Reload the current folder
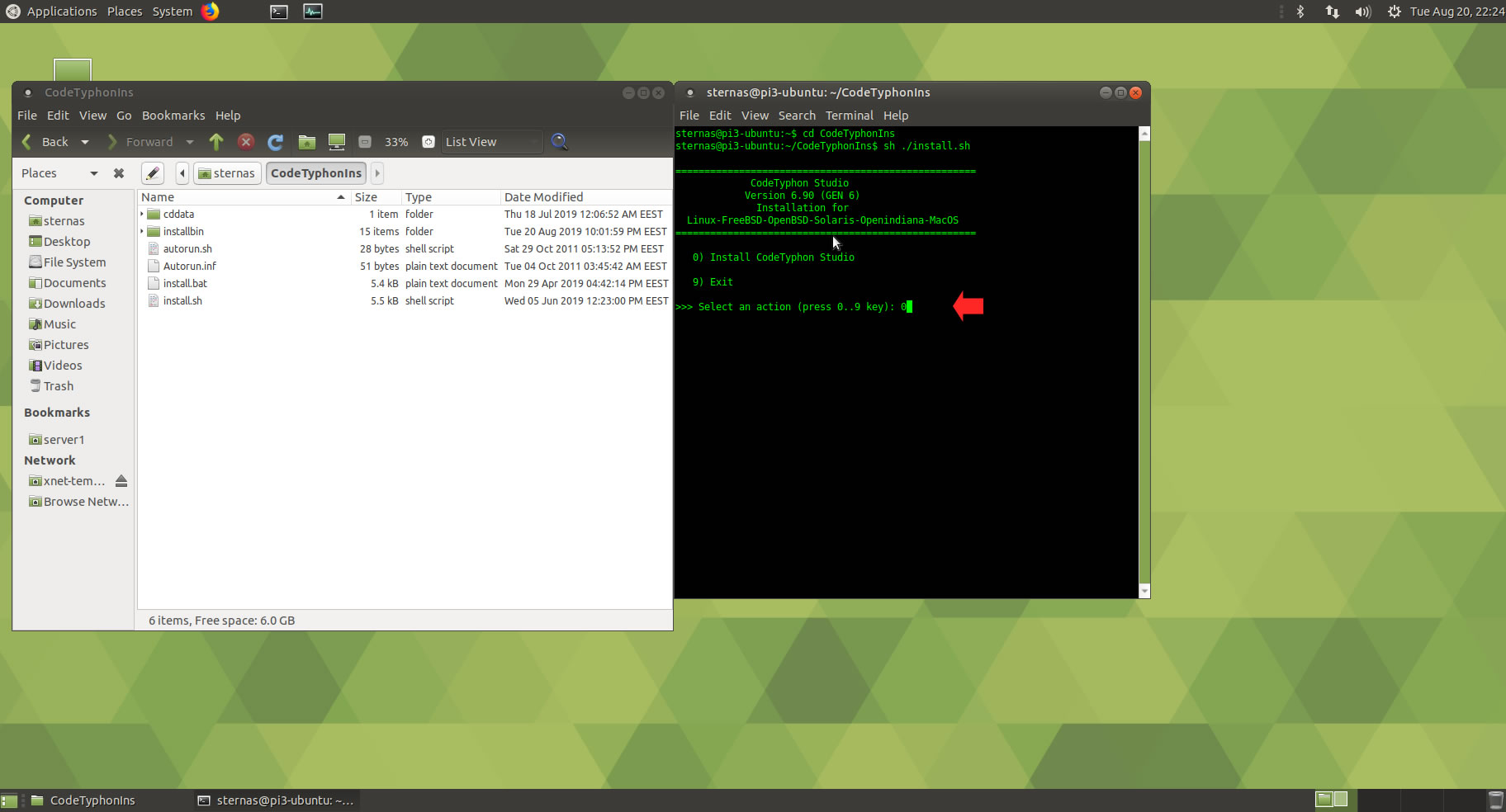 [x=276, y=142]
